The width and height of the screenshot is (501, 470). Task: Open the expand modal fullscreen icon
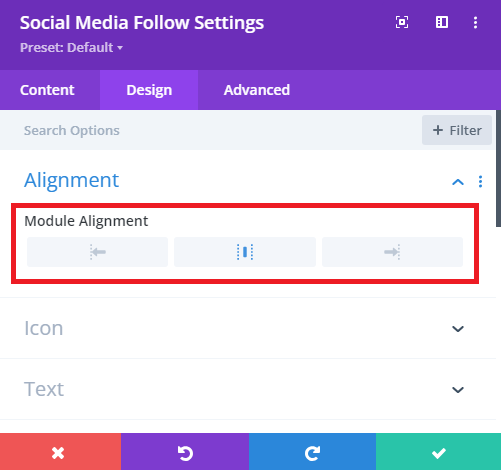402,22
